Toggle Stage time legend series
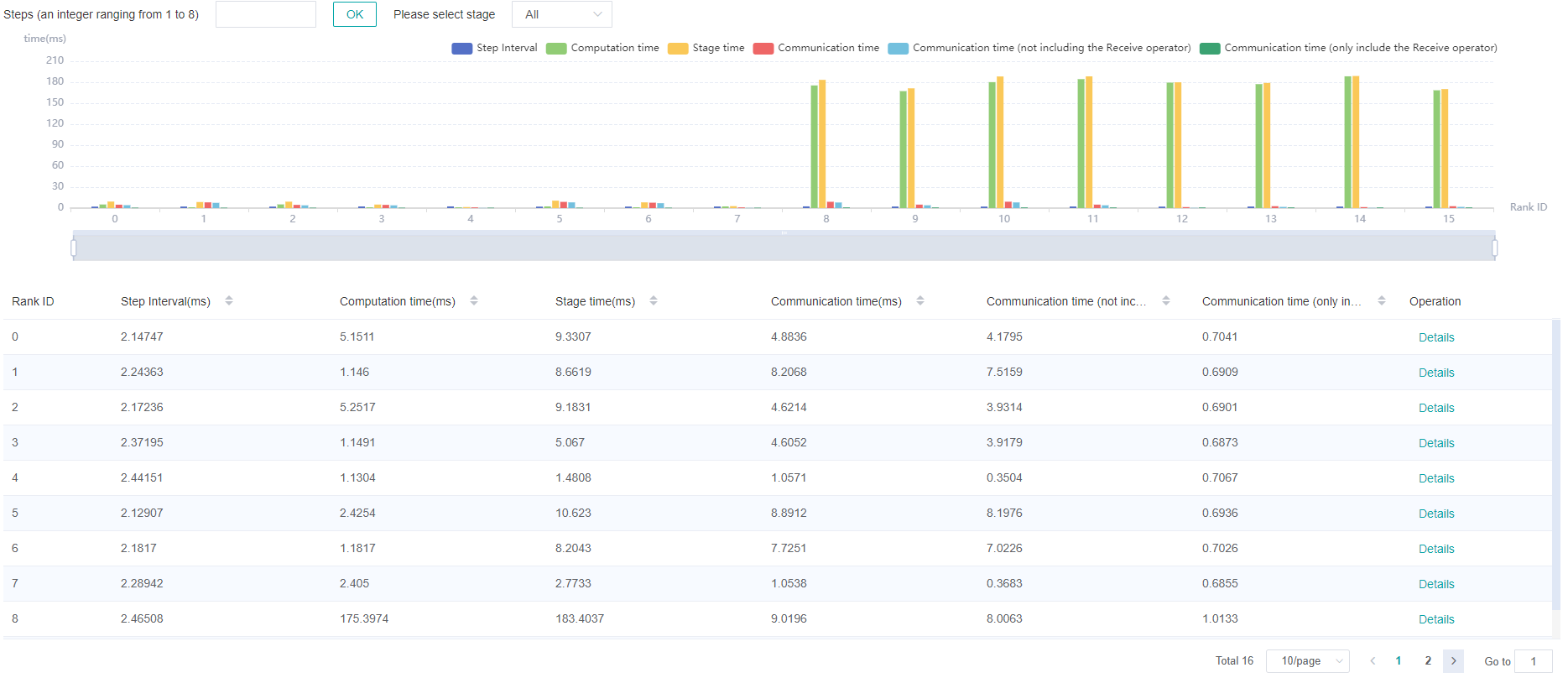1568x678 pixels. [x=706, y=49]
